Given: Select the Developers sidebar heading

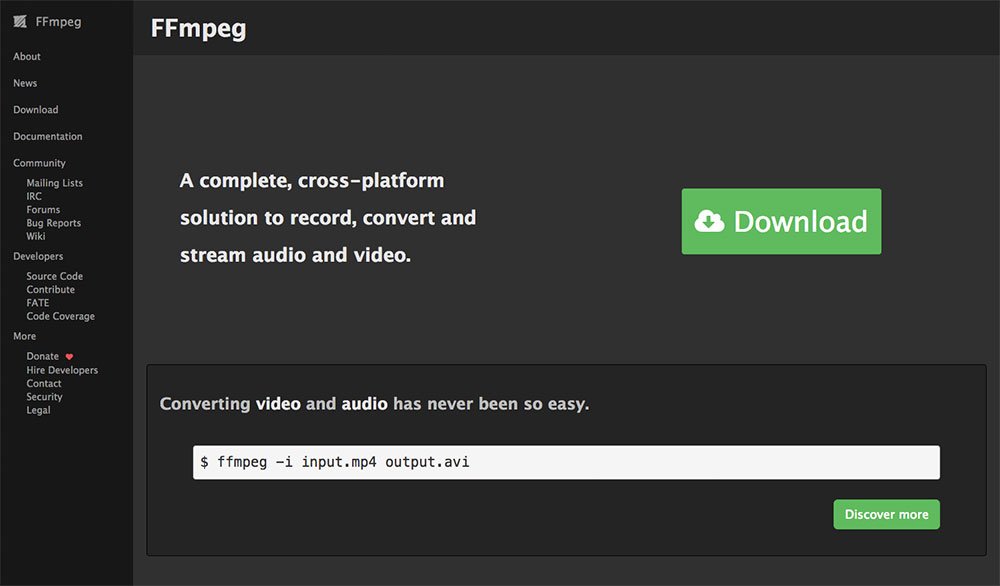Looking at the screenshot, I should 38,256.
